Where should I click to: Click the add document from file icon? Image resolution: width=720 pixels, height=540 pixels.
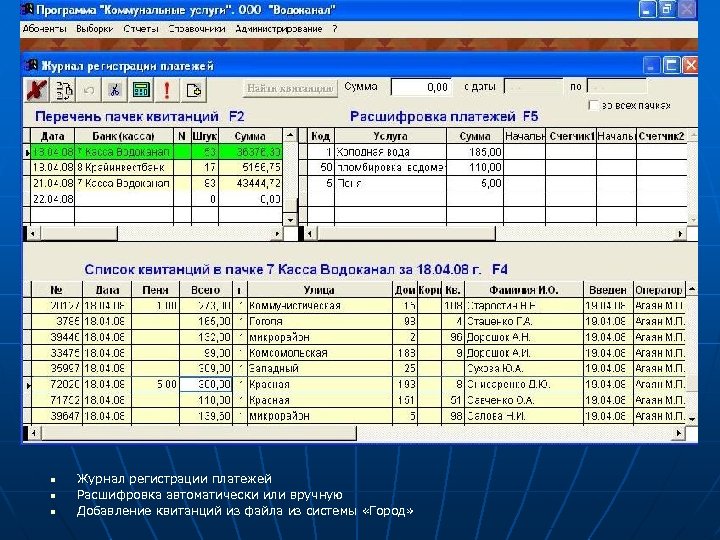tap(193, 89)
